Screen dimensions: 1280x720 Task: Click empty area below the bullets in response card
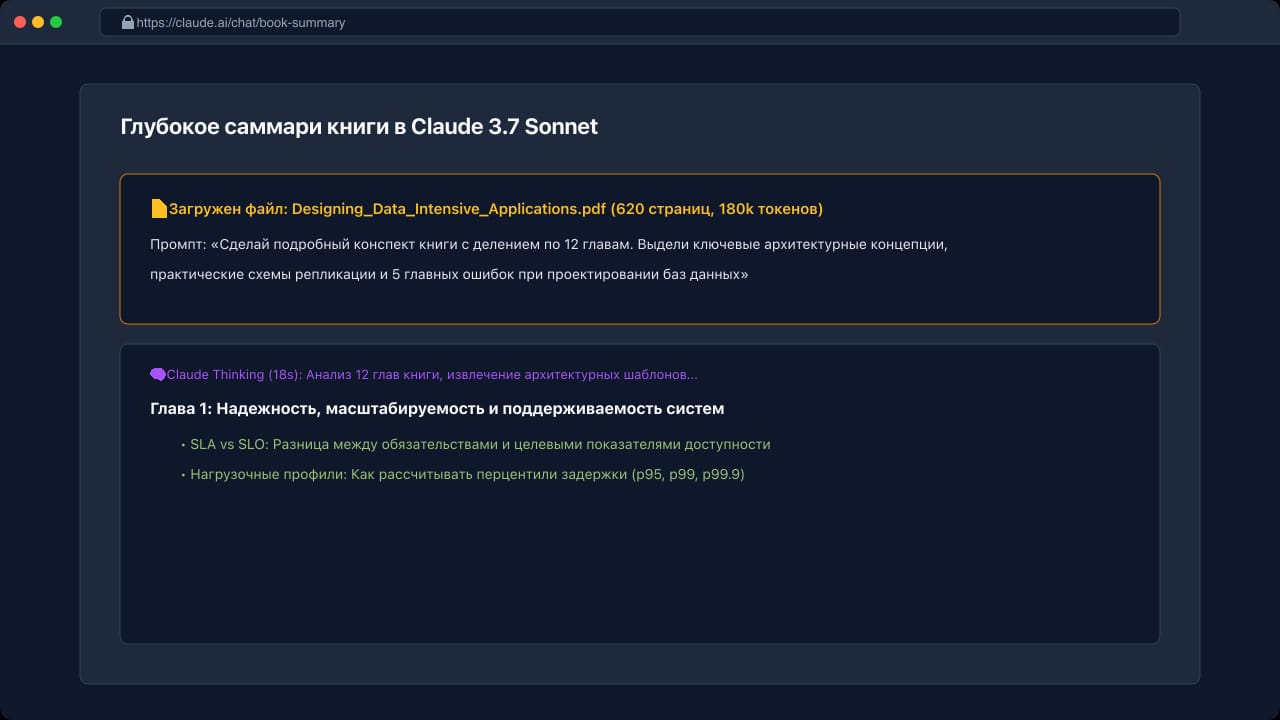(640, 565)
